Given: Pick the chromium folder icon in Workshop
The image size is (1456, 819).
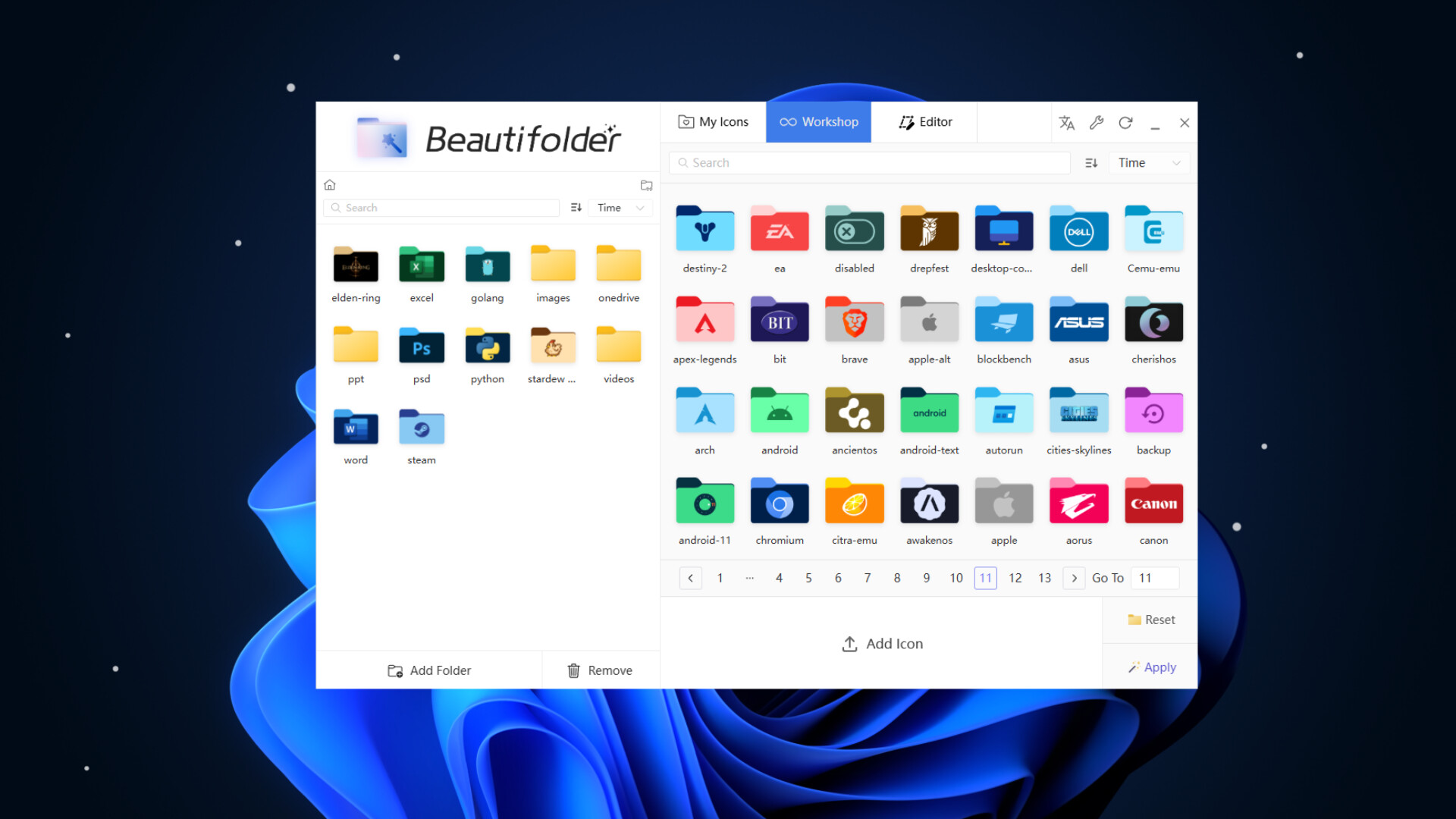Looking at the screenshot, I should click(x=779, y=501).
